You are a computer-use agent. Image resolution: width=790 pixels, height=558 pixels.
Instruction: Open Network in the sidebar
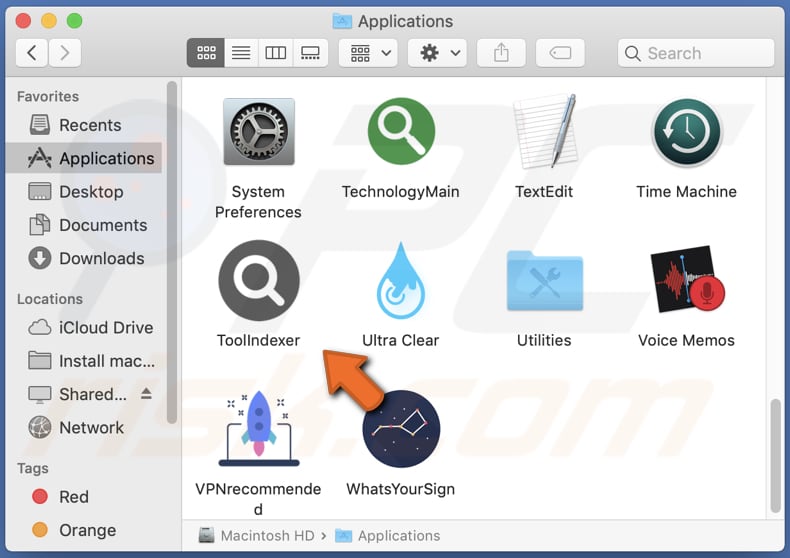click(x=84, y=427)
